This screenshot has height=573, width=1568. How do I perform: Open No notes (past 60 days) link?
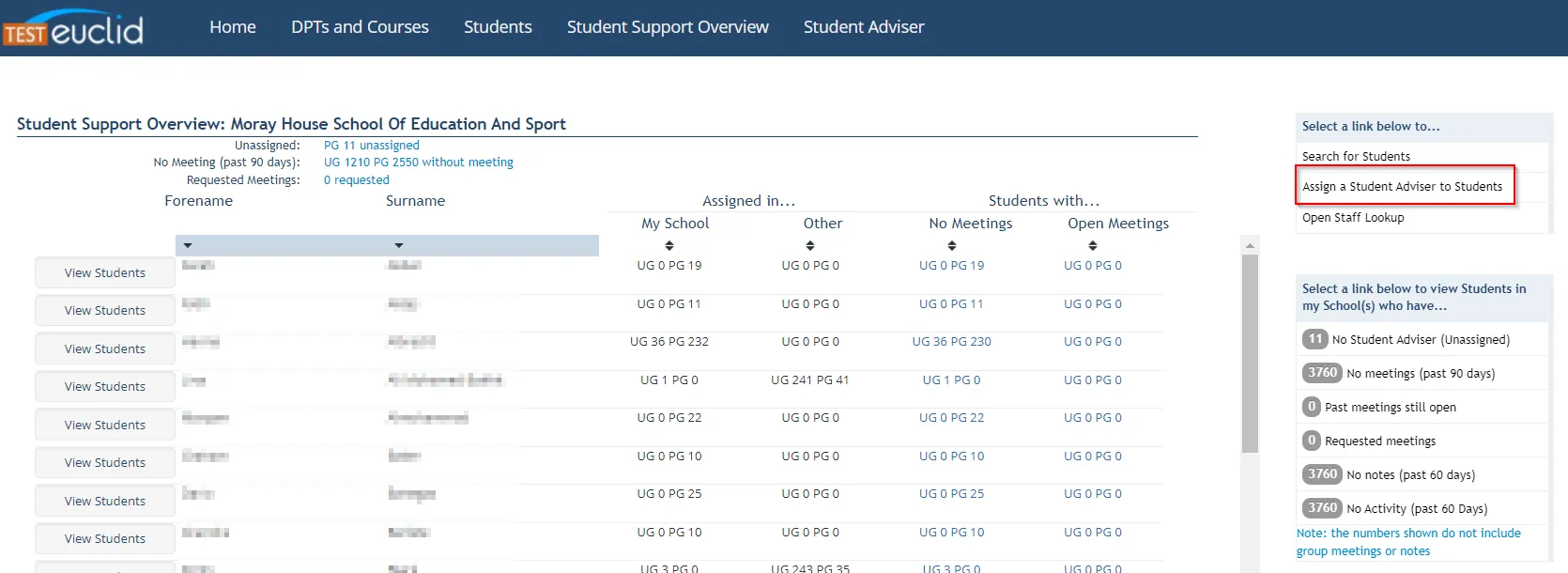(x=1411, y=475)
